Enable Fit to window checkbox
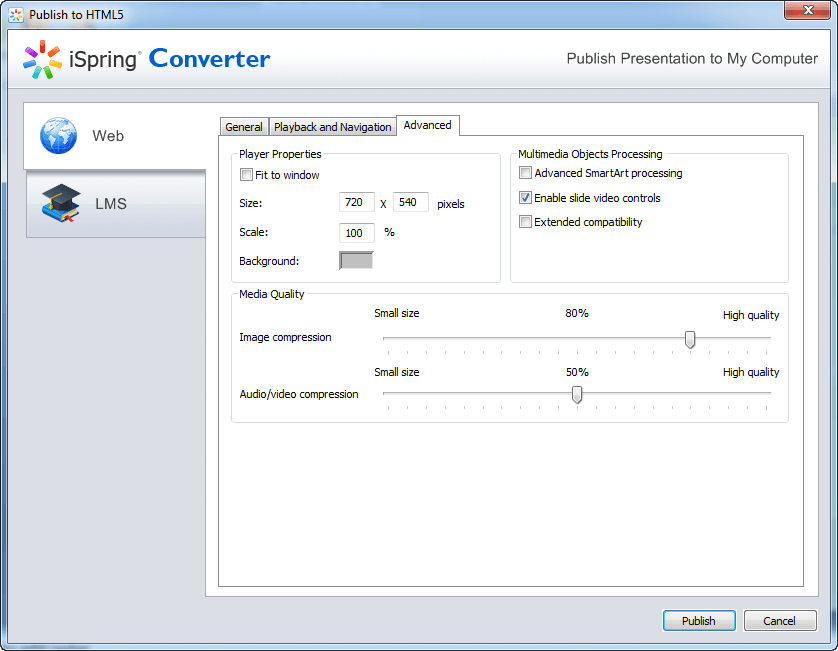838x651 pixels. [x=246, y=175]
